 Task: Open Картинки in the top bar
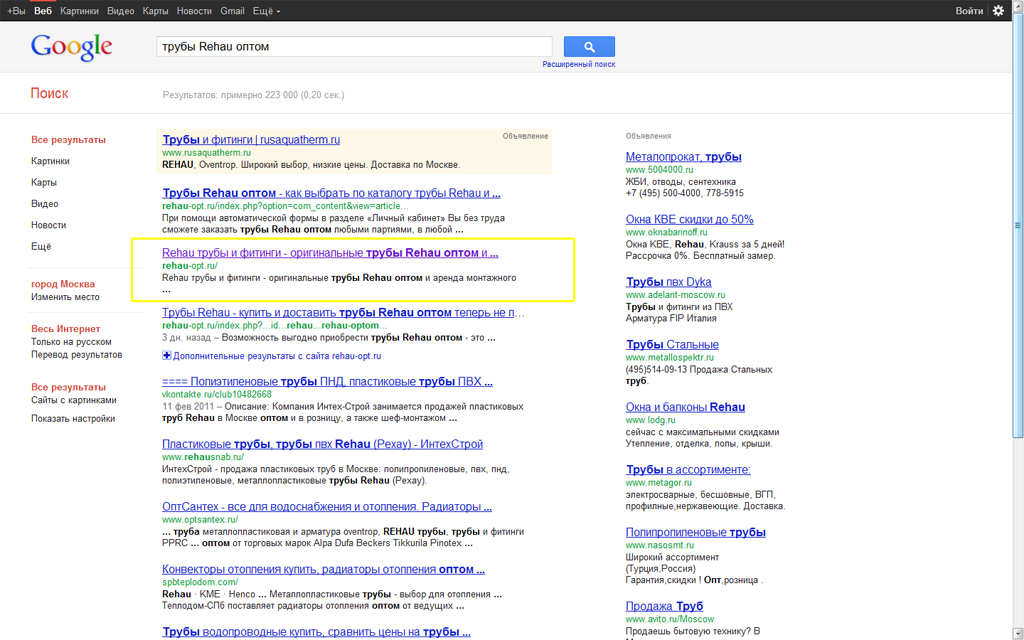point(80,11)
